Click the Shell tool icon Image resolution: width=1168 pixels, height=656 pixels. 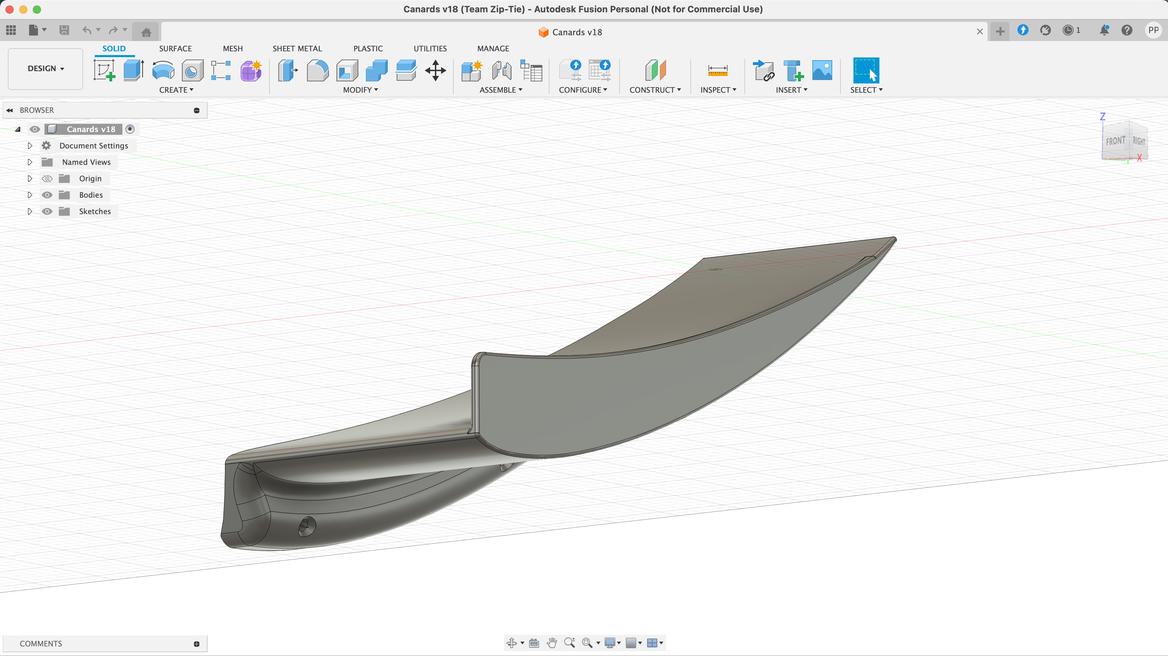347,70
